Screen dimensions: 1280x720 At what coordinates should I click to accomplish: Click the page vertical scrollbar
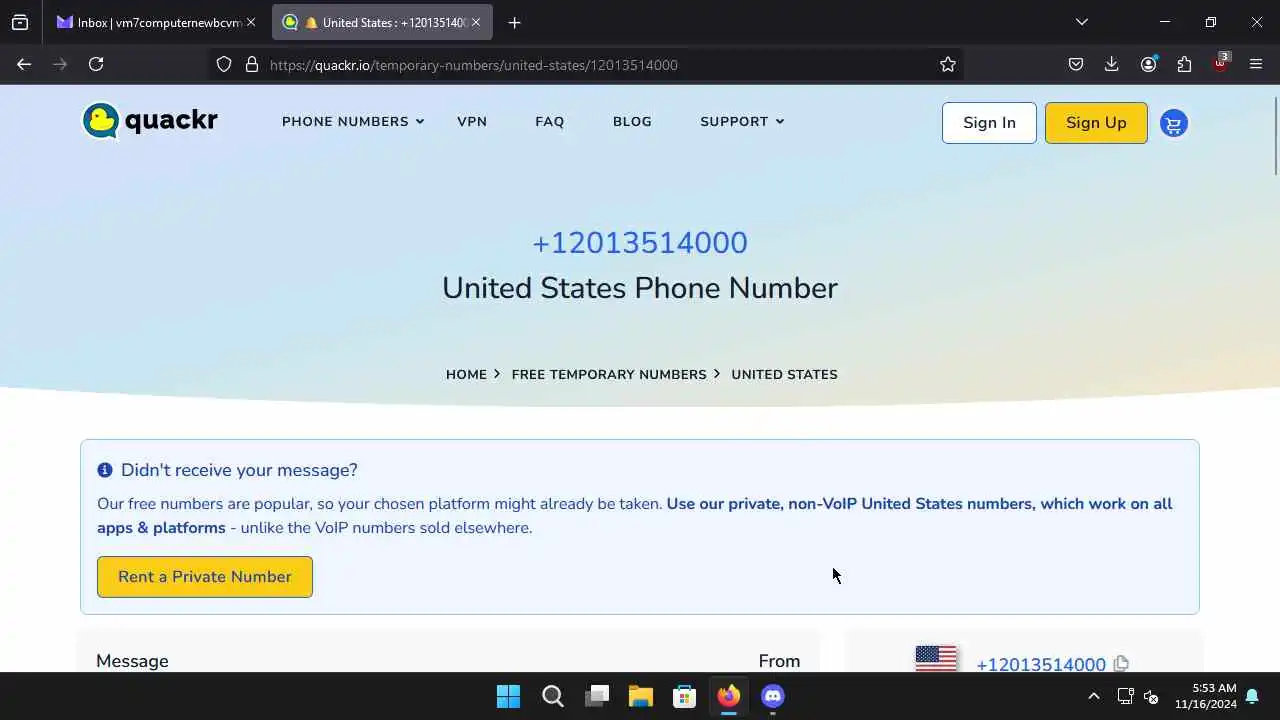(x=1276, y=135)
